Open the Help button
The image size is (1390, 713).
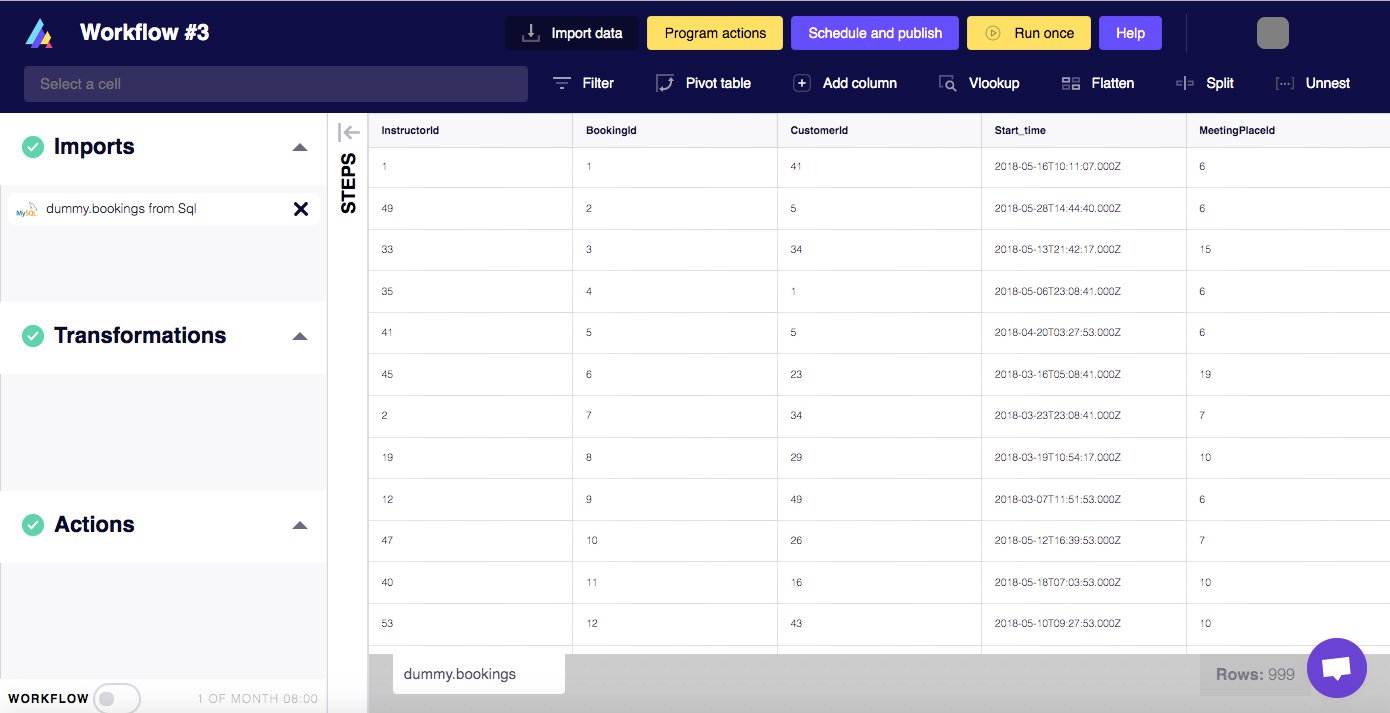point(1130,33)
